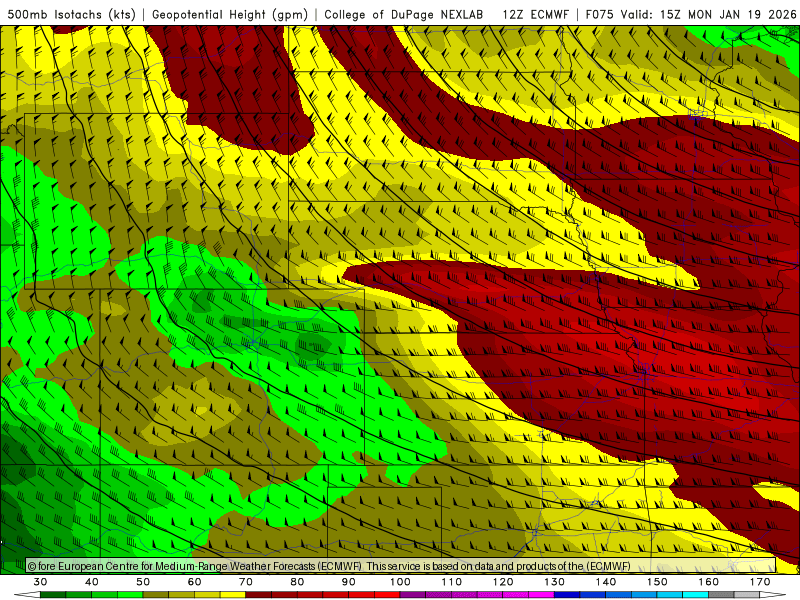Click the olive swatch starting at 50

pyautogui.click(x=156, y=596)
